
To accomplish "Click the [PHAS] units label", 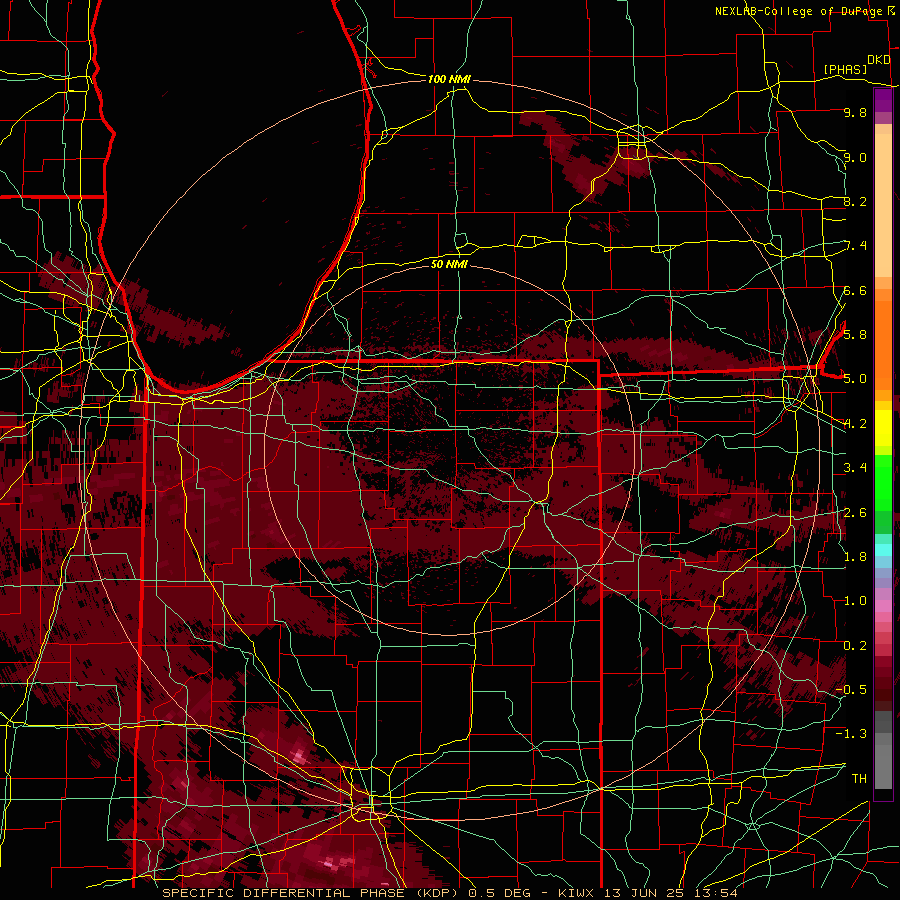I will click(845, 69).
